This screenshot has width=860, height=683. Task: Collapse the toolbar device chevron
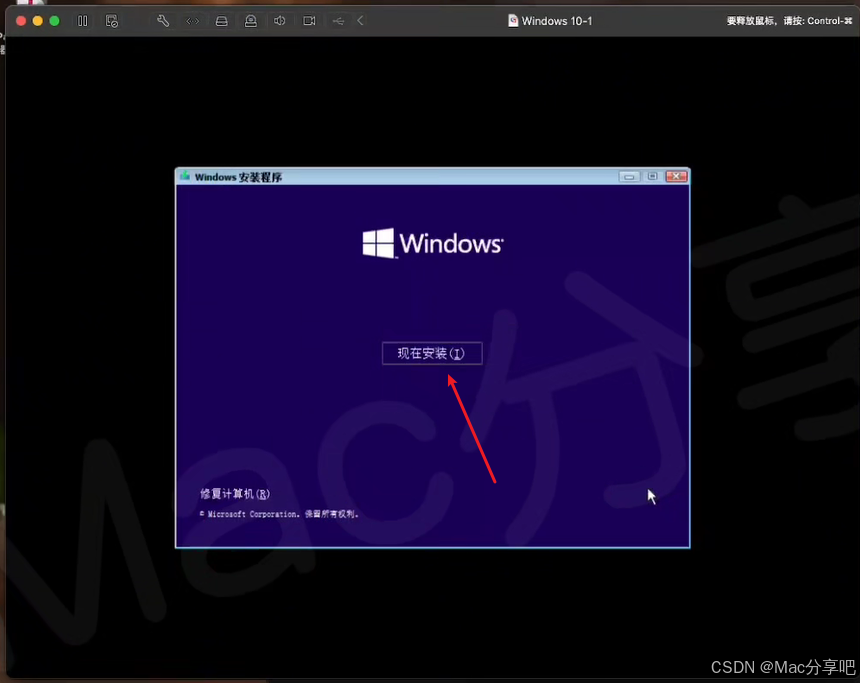point(360,21)
